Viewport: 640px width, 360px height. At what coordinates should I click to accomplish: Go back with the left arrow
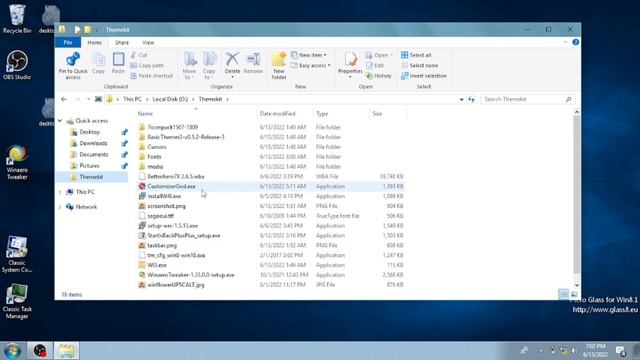tap(64, 99)
